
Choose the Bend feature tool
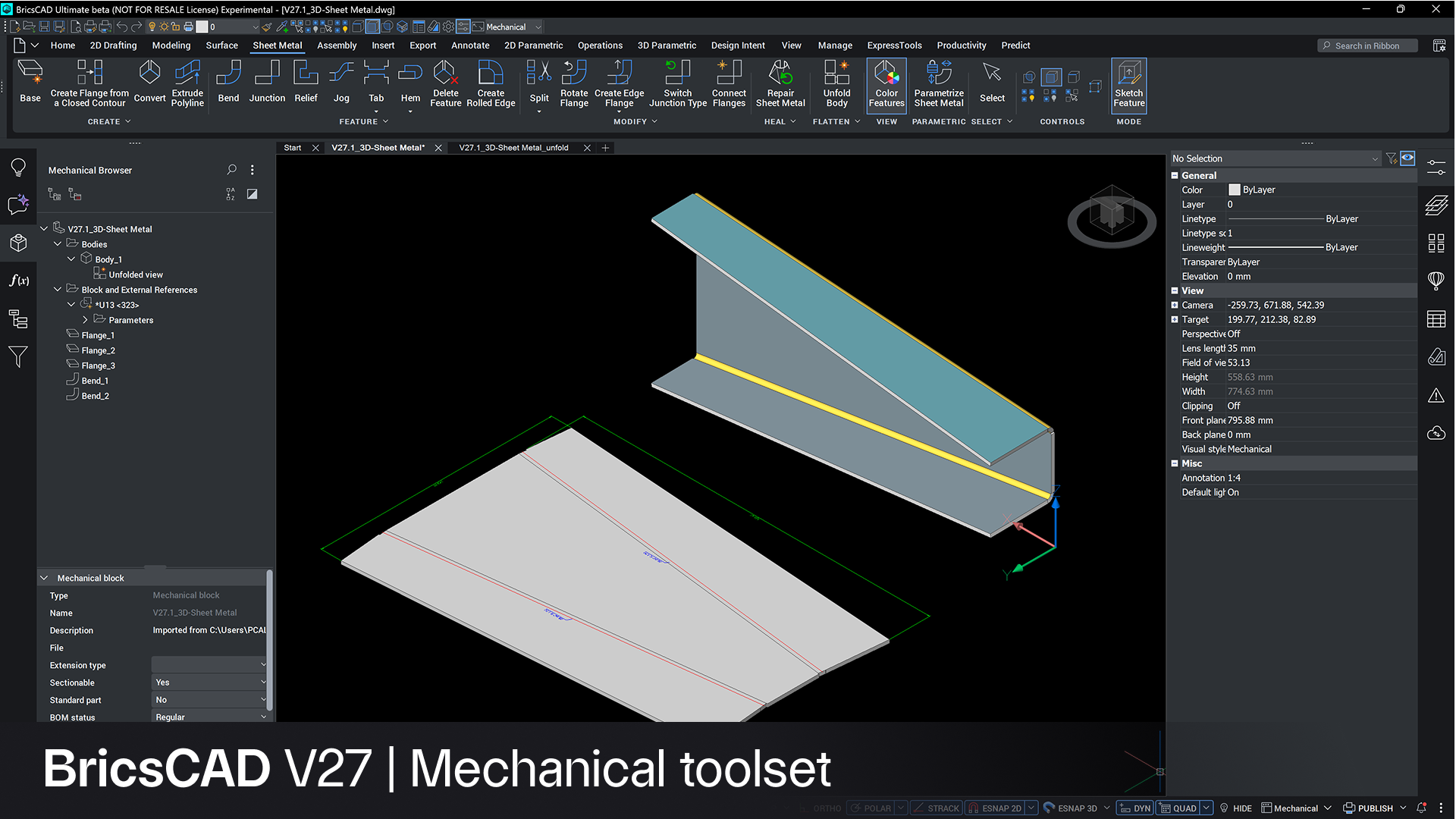228,82
